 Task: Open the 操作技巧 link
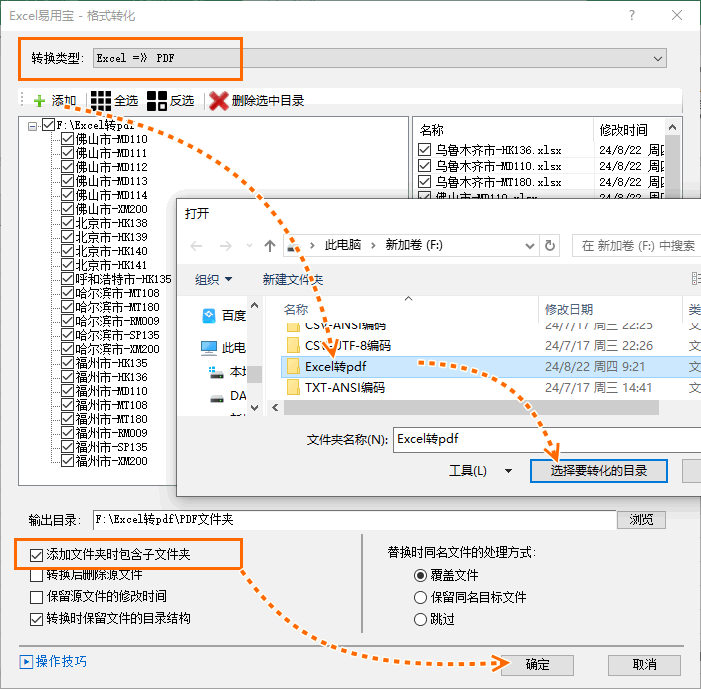61,661
